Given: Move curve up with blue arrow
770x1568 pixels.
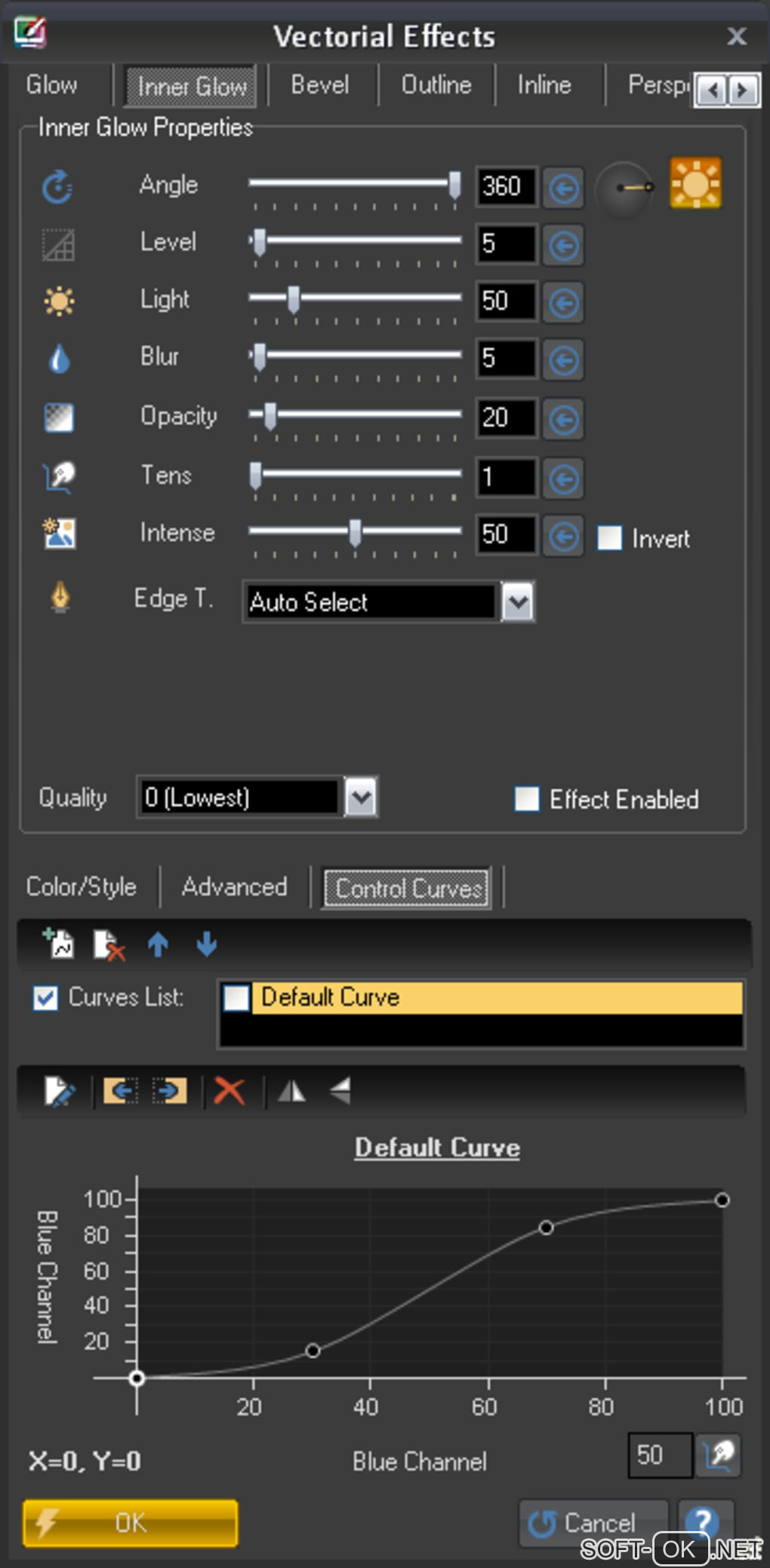Looking at the screenshot, I should click(x=158, y=944).
